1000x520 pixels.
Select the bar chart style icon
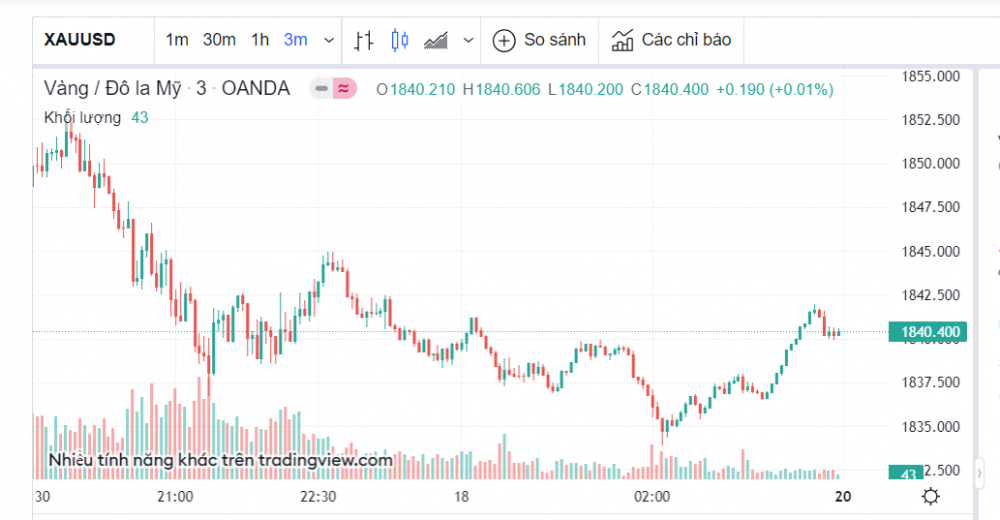click(x=364, y=40)
